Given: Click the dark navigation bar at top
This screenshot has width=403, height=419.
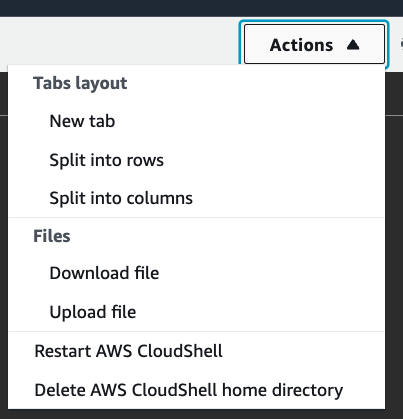Looking at the screenshot, I should (x=201, y=8).
